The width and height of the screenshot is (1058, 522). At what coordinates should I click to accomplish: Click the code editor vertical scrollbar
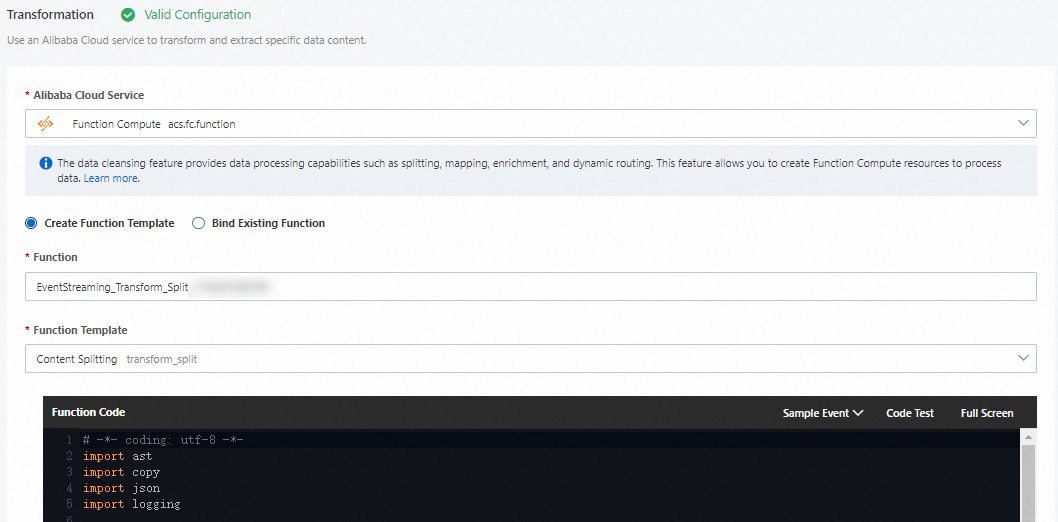coord(1029,483)
